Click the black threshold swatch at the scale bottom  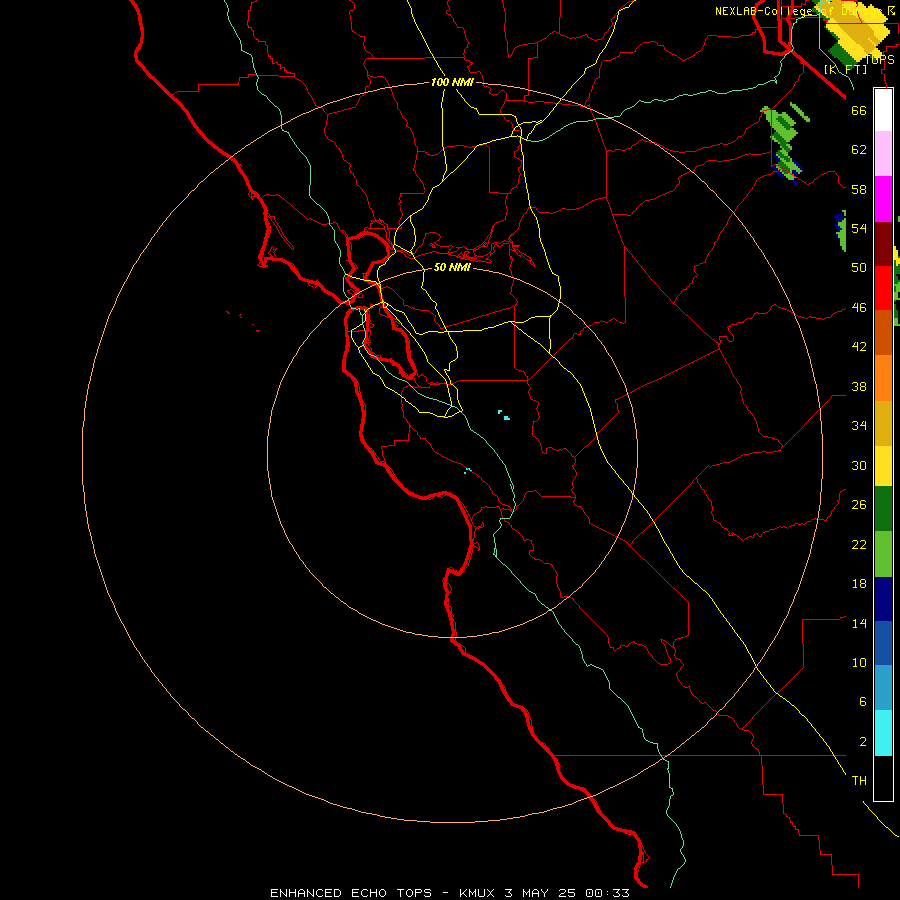[x=883, y=778]
